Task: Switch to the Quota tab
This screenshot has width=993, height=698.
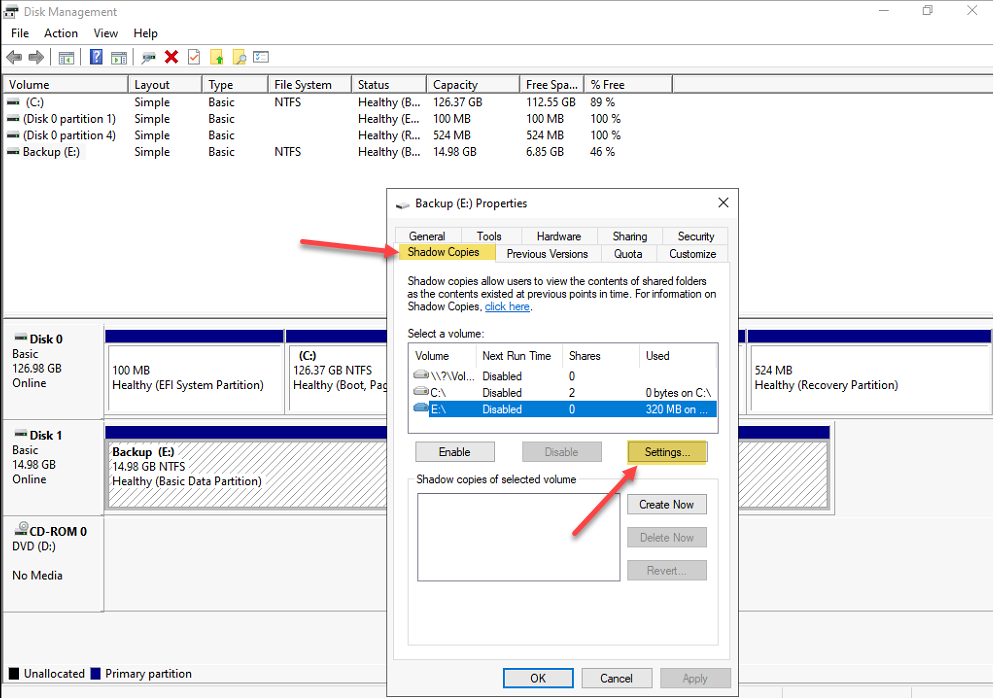Action: pos(628,253)
